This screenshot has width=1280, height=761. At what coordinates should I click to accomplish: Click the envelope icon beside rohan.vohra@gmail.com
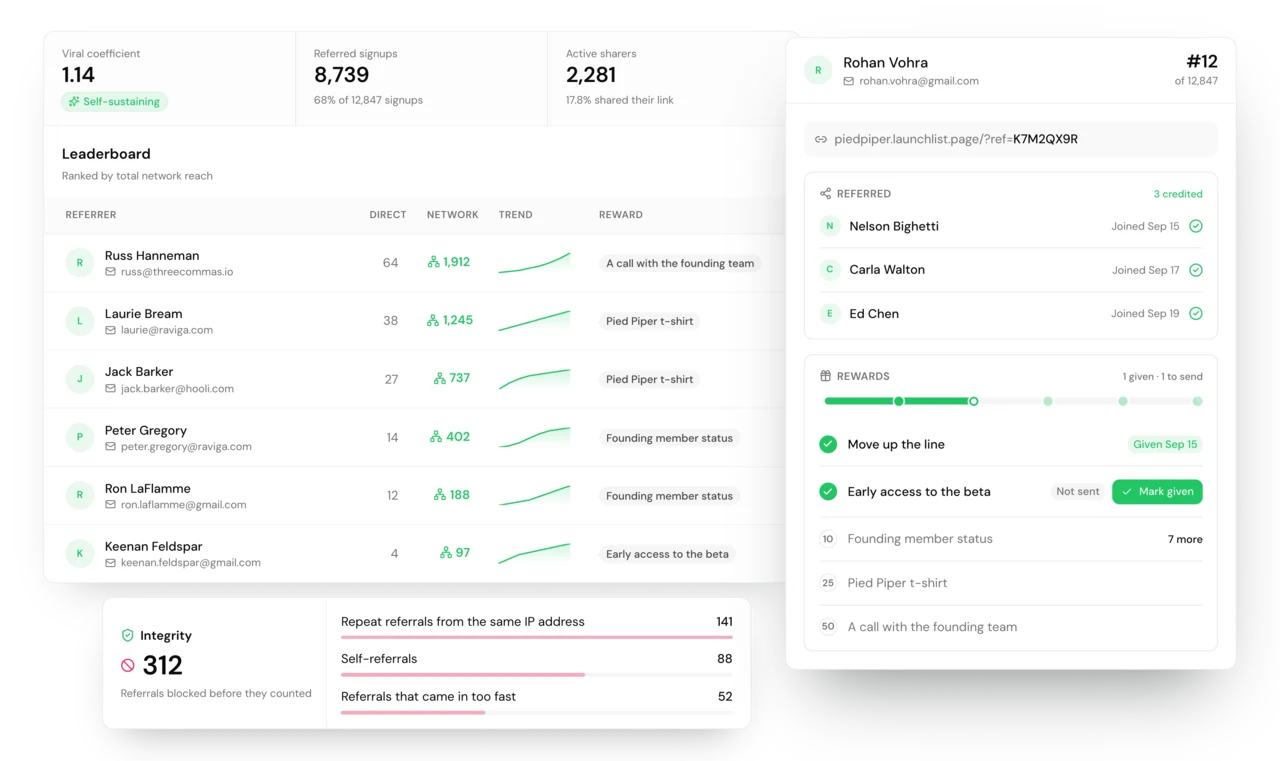pyautogui.click(x=849, y=81)
